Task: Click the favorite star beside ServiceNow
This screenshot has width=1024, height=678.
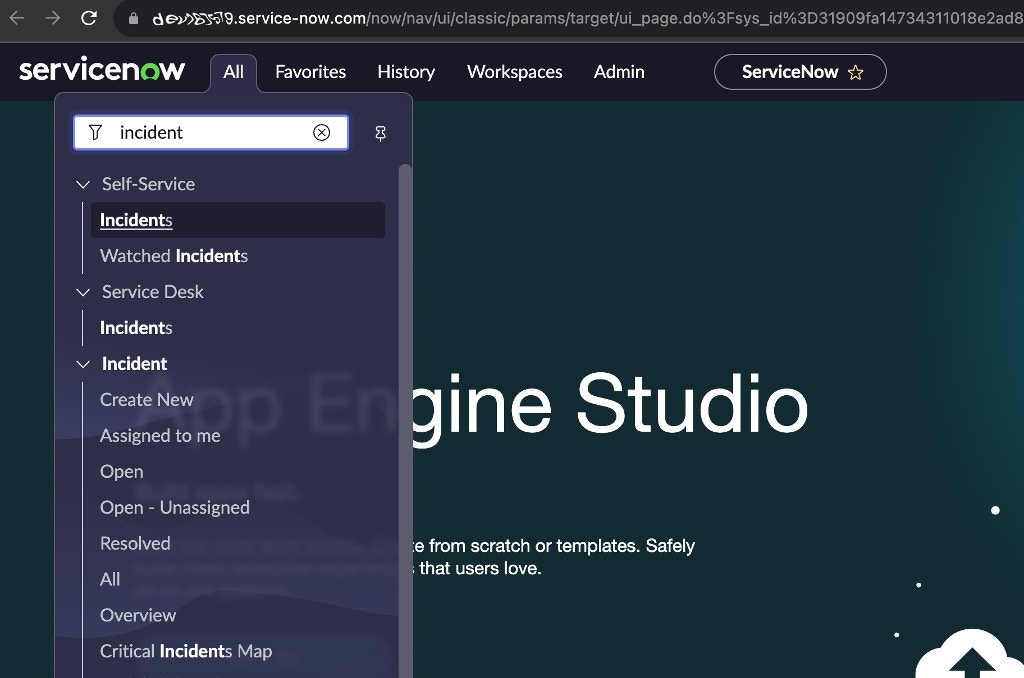Action: (x=856, y=73)
